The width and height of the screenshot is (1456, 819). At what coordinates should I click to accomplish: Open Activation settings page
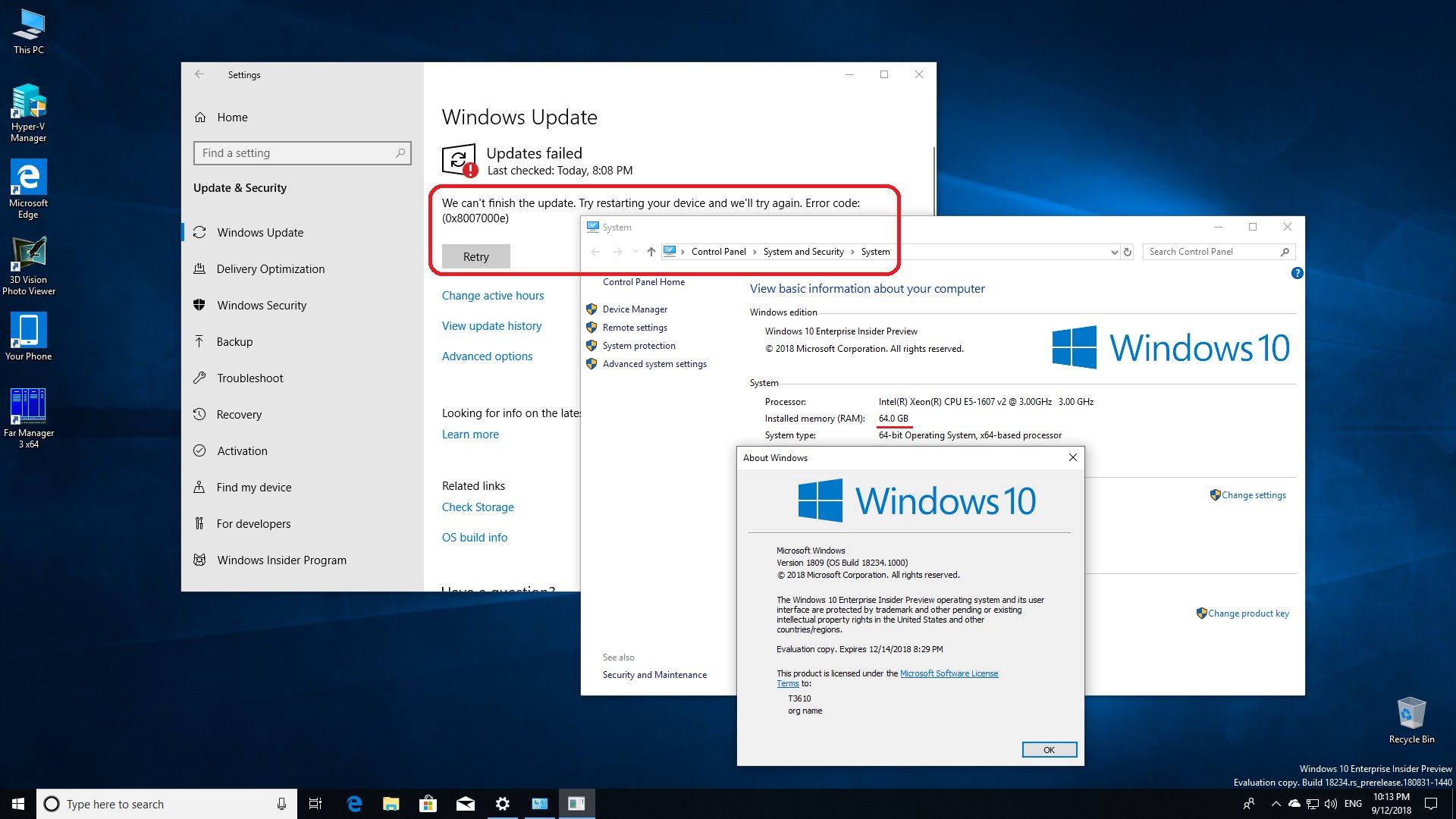pos(302,451)
